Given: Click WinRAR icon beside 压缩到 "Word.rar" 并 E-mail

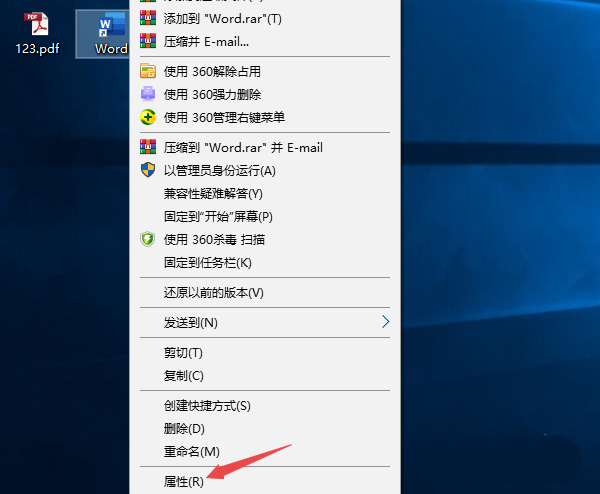Looking at the screenshot, I should click(x=148, y=147).
